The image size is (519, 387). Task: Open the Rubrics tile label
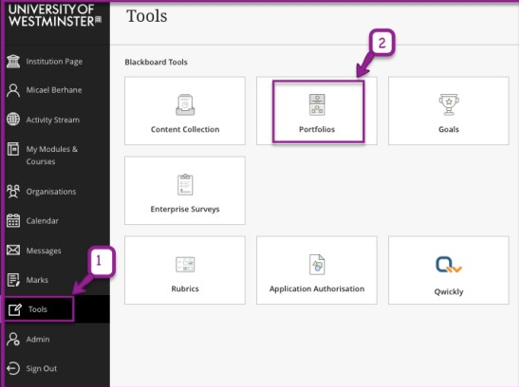[x=185, y=289]
